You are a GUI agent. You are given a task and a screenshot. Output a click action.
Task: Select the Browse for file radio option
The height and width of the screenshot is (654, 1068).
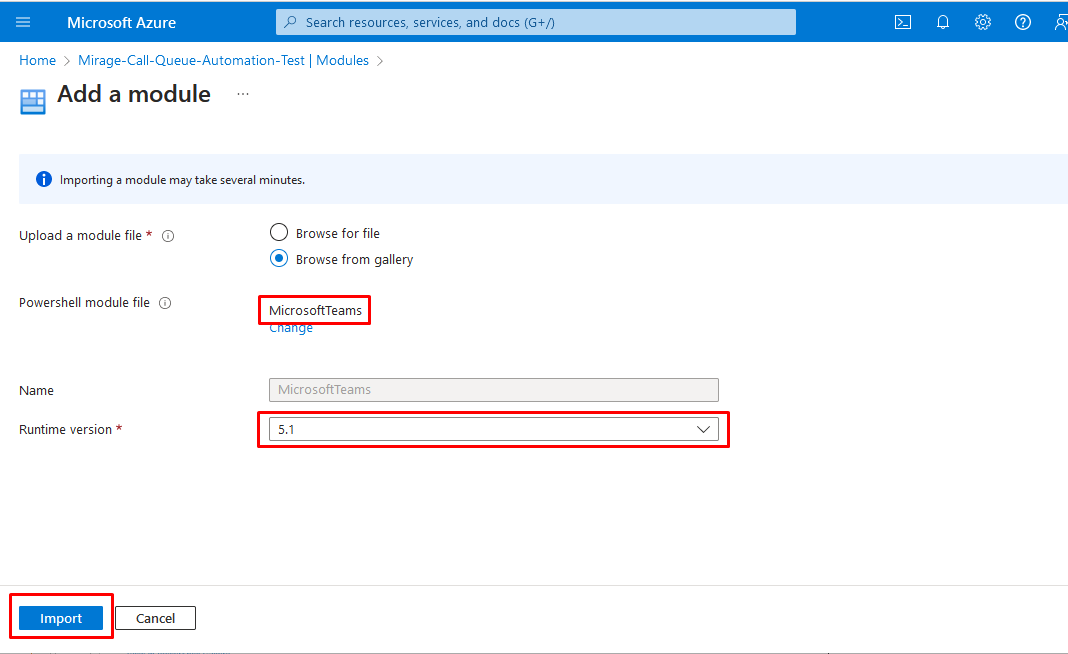click(279, 232)
